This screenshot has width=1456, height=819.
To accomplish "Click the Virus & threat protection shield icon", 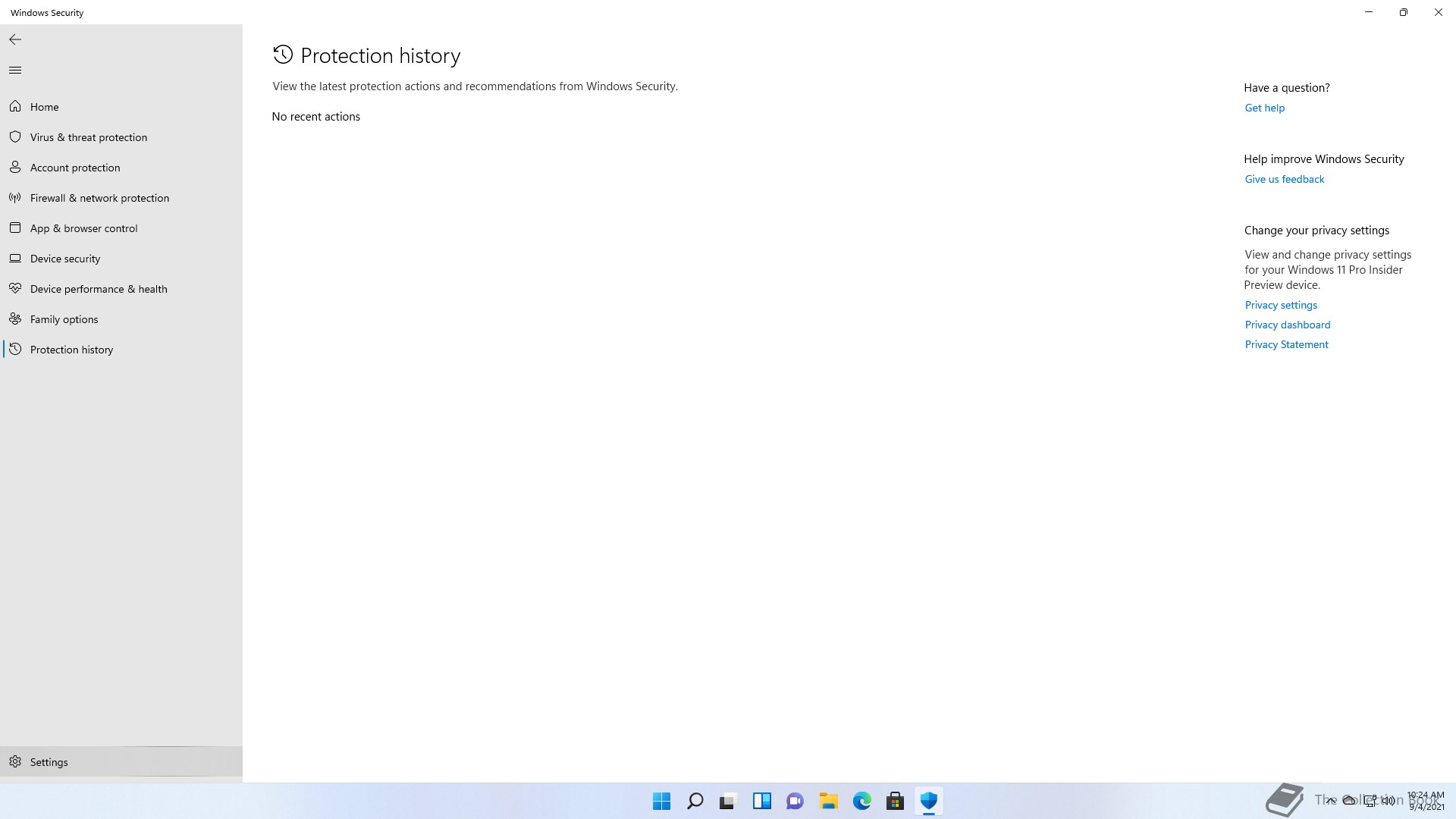I will (x=15, y=136).
